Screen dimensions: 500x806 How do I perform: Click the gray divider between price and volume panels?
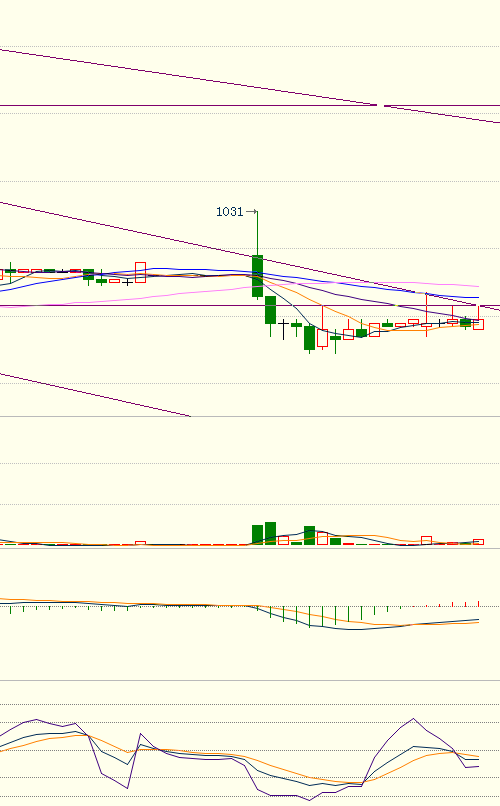[250, 416]
